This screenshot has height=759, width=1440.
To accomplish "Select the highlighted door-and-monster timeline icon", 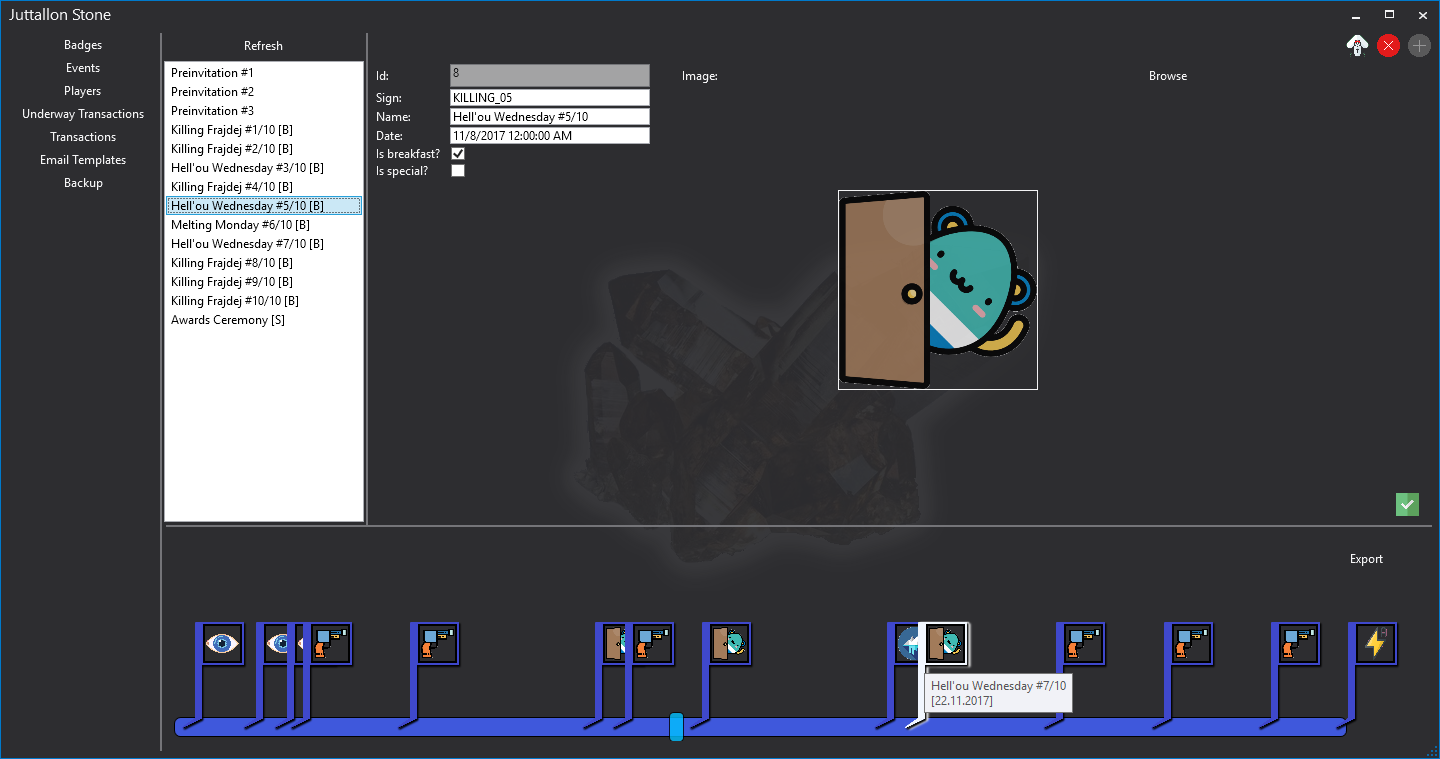I will pos(945,643).
